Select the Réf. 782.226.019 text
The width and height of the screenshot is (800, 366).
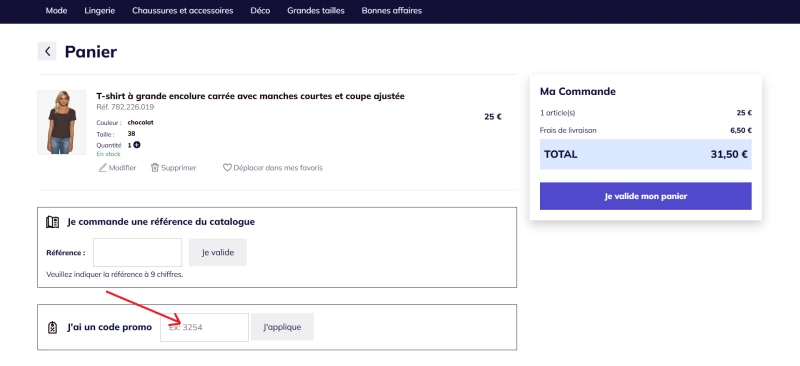click(x=125, y=107)
